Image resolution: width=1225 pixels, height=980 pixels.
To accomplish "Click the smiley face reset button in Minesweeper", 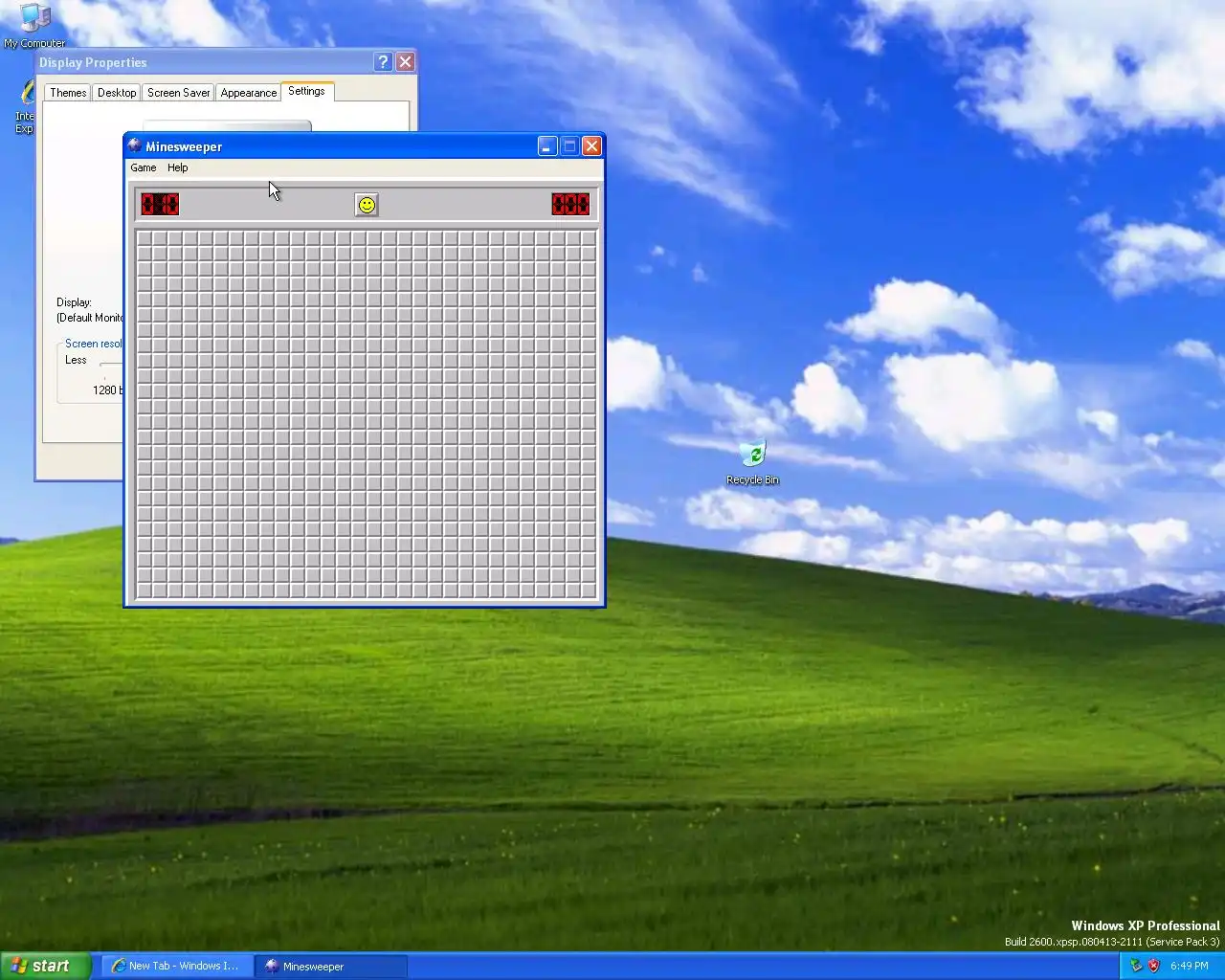I will point(367,205).
